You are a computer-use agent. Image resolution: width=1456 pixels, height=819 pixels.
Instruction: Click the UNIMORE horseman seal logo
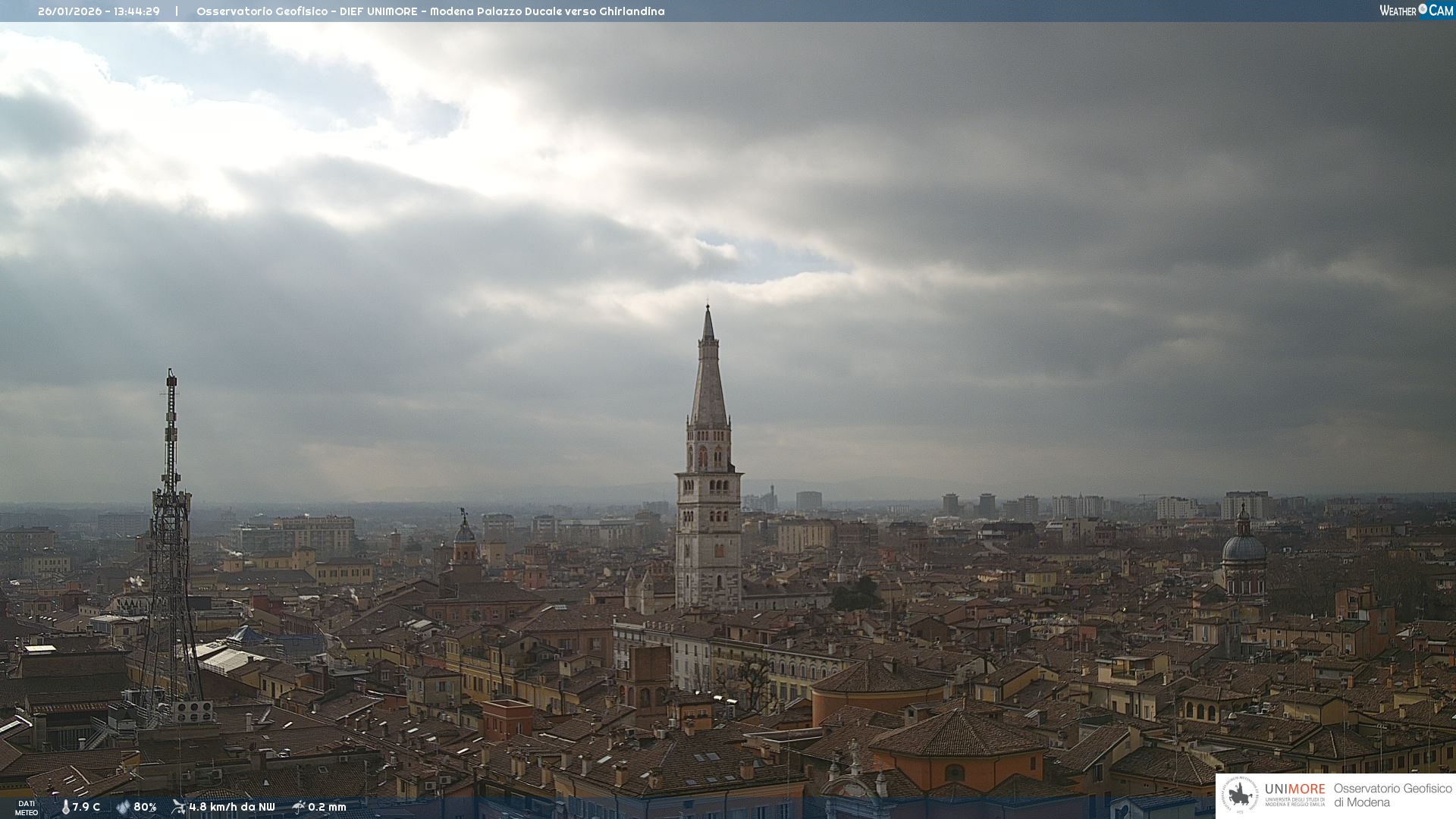click(1240, 795)
